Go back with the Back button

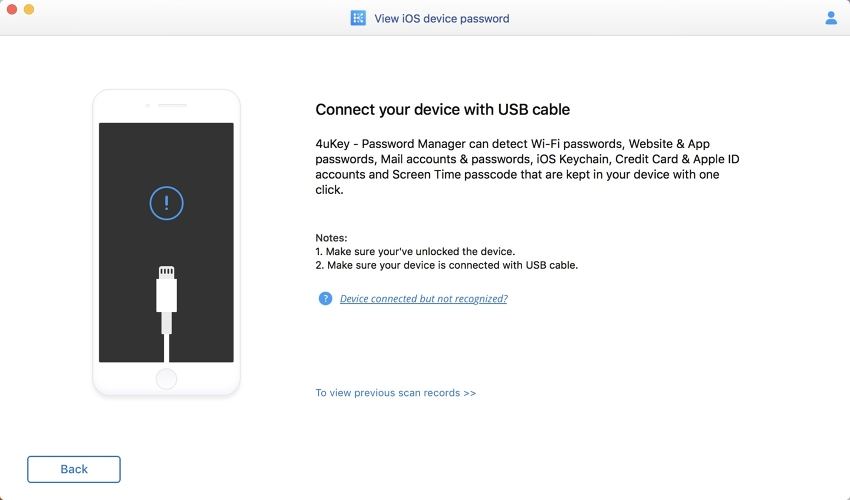click(74, 469)
